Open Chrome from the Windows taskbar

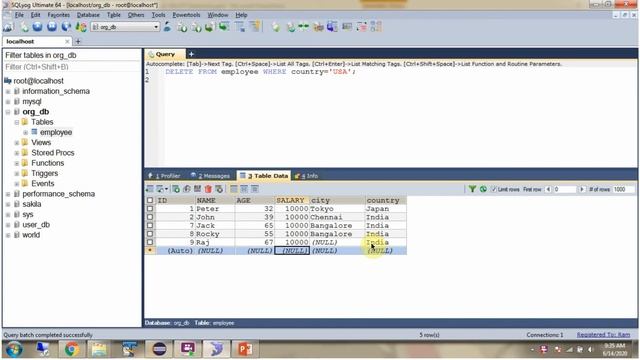[x=72, y=349]
